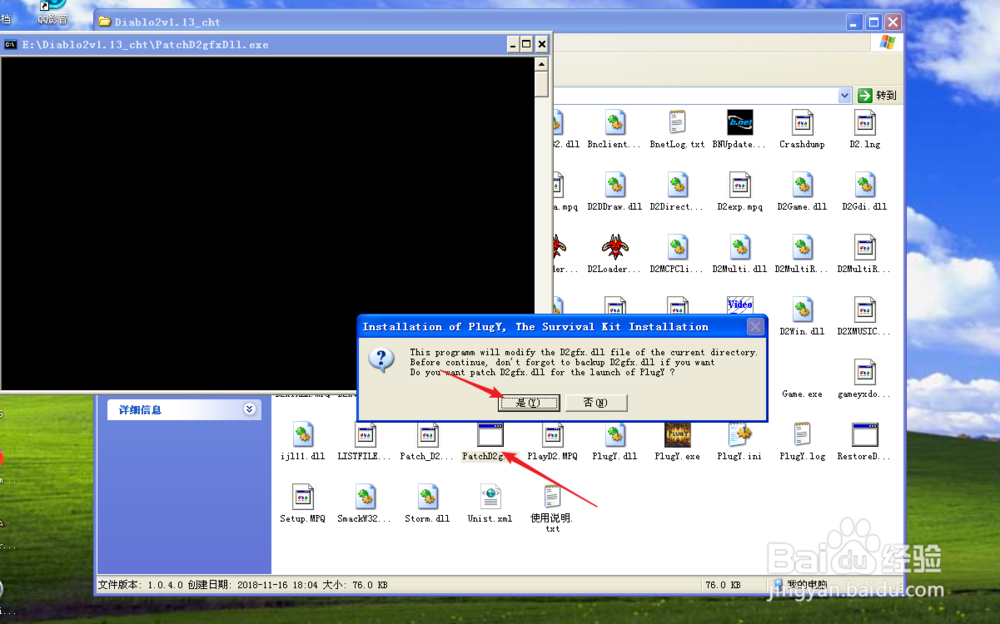The width and height of the screenshot is (1000, 624).
Task: Click the console window system menu icon
Action: click(10, 44)
